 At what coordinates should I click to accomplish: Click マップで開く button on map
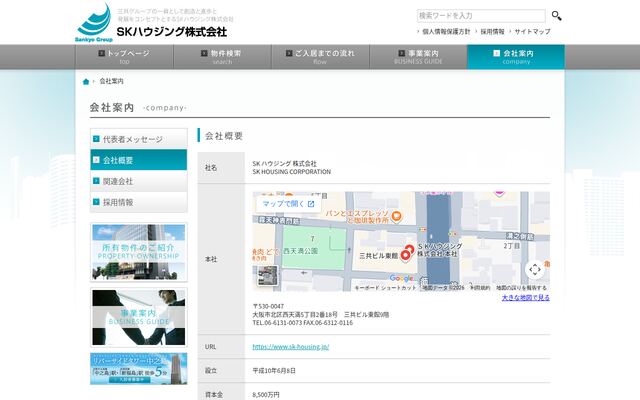pyautogui.click(x=288, y=204)
